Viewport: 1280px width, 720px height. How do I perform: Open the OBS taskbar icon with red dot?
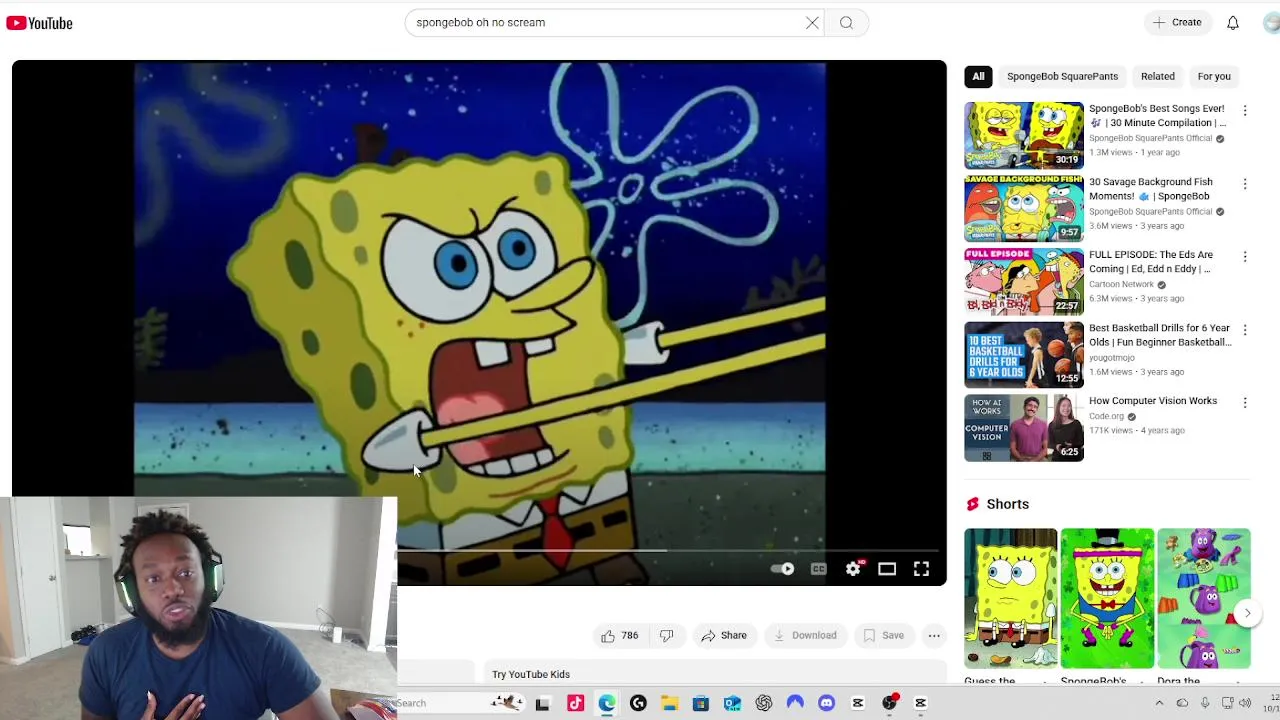(x=890, y=703)
